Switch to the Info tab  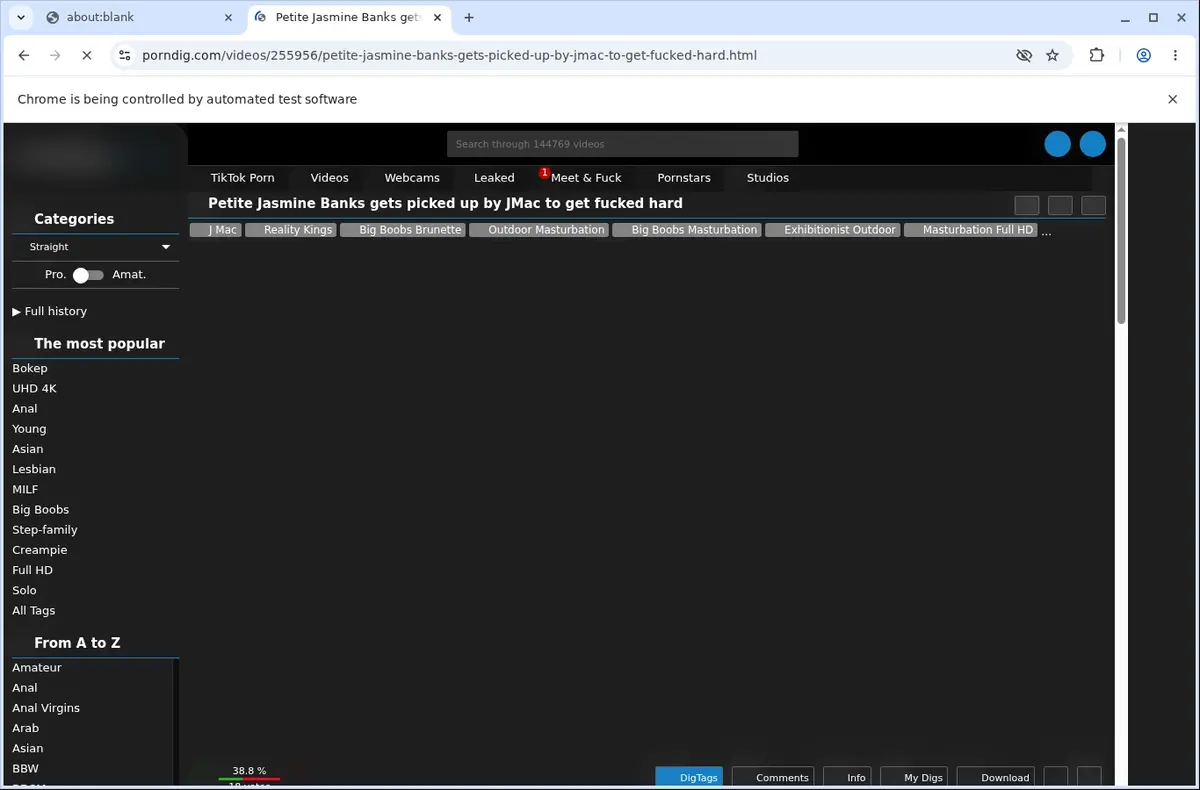click(x=847, y=777)
